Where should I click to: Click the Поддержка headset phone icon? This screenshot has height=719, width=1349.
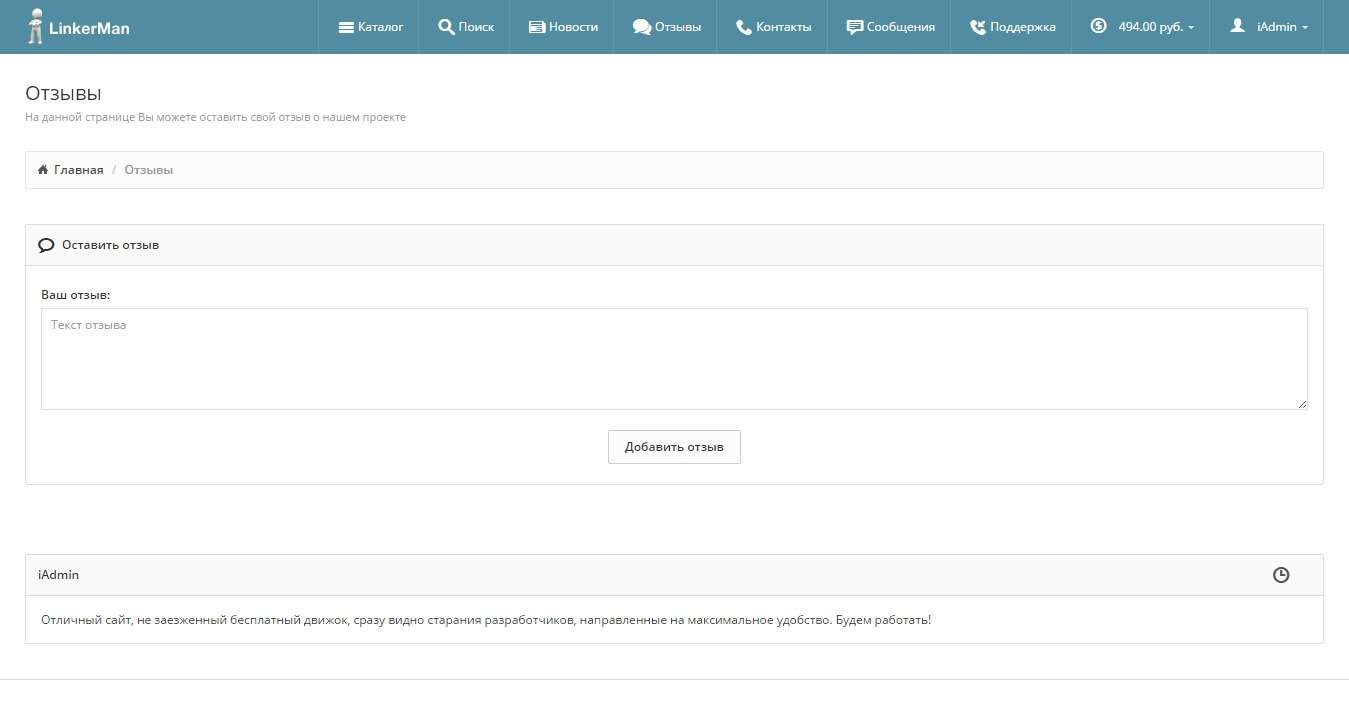click(x=978, y=27)
